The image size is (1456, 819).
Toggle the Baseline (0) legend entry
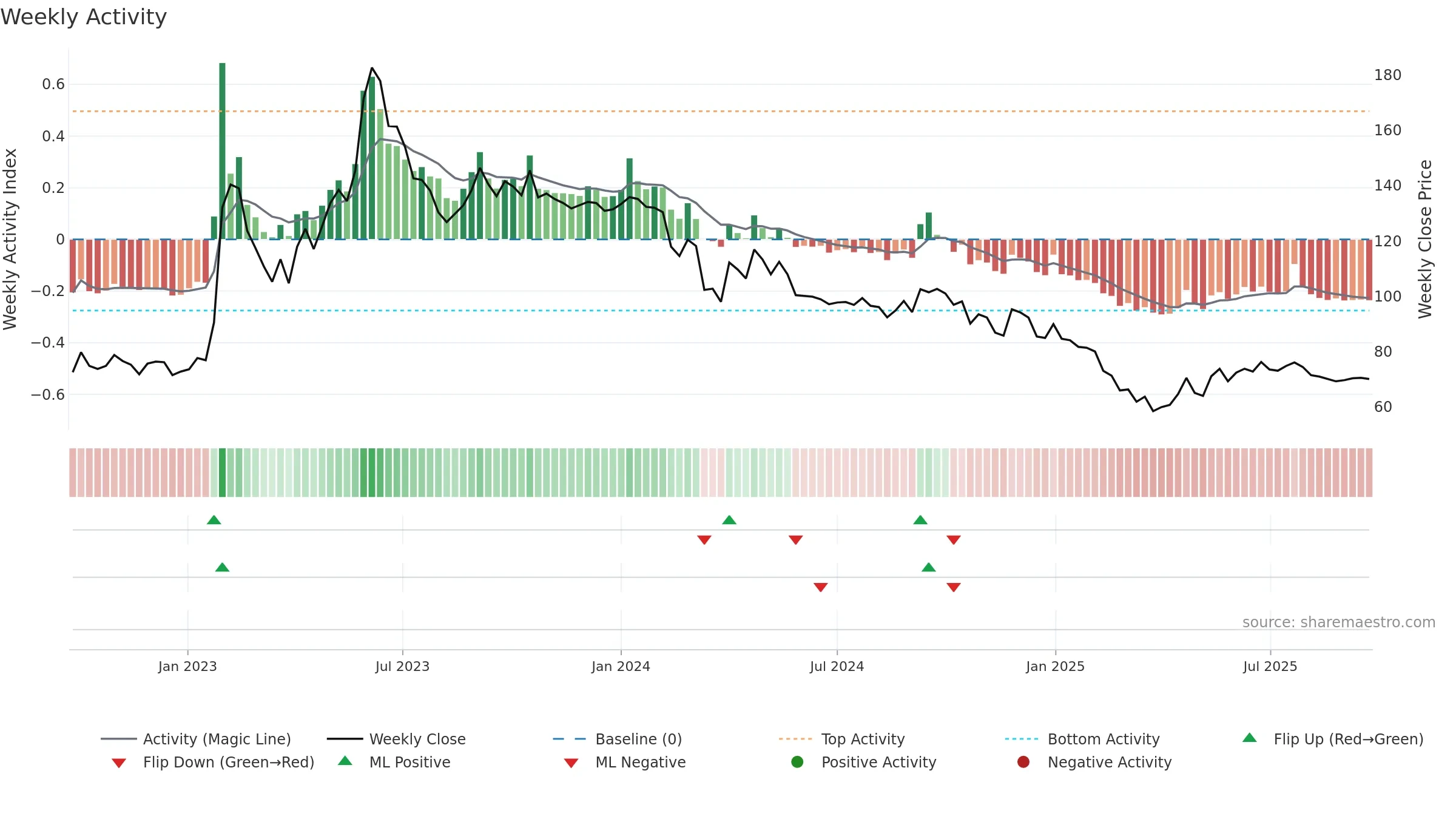(618, 739)
